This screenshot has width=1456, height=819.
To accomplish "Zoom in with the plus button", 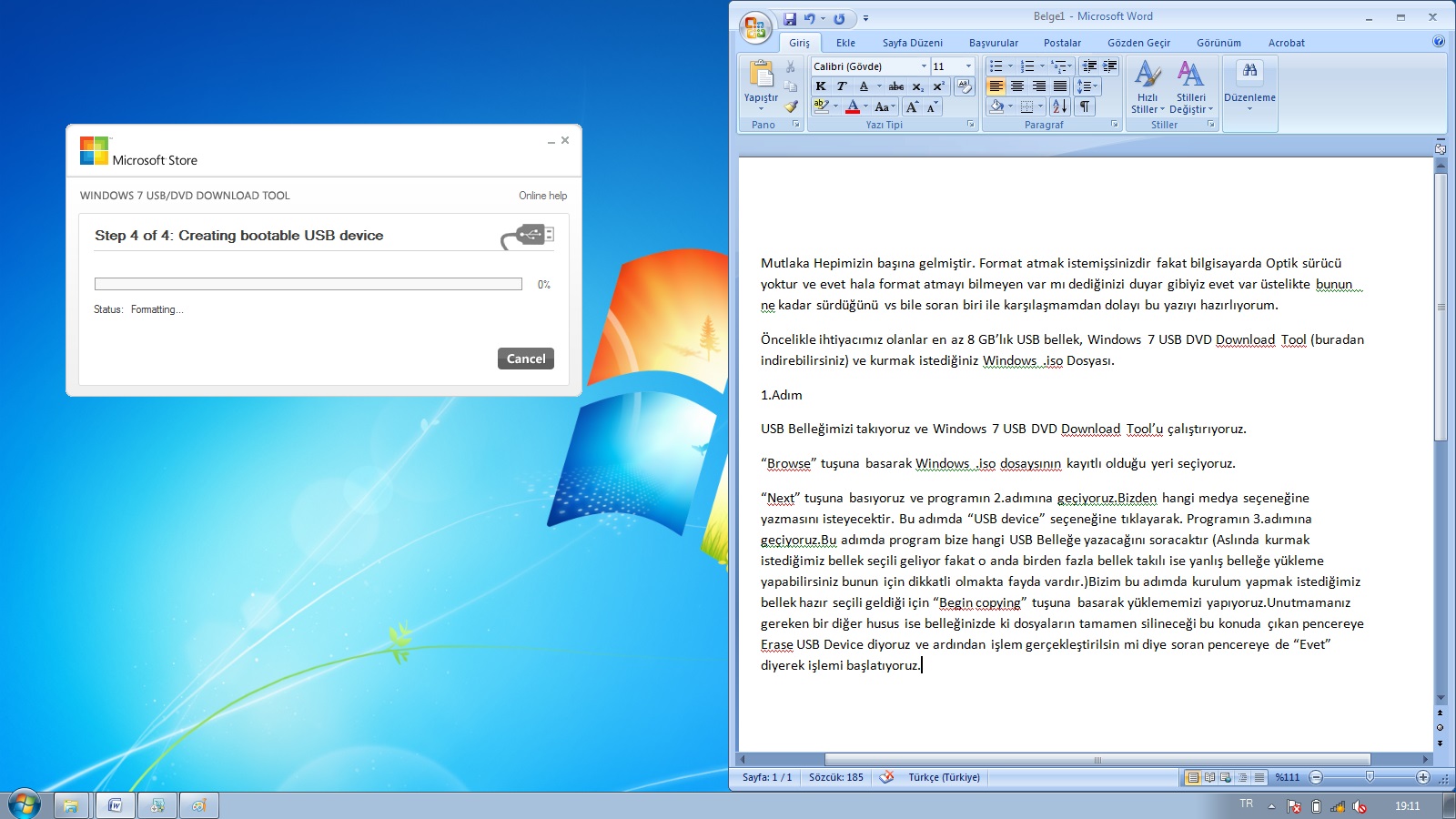I will click(1423, 777).
